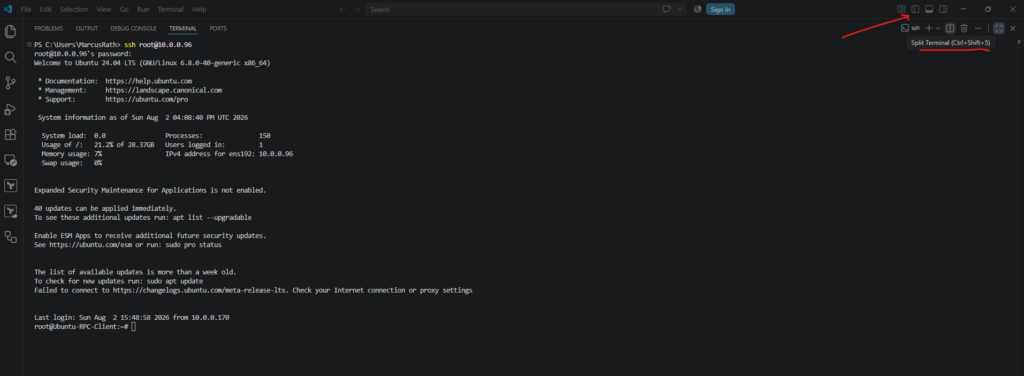The image size is (1024, 376).
Task: Open the Source Control view
Action: click(x=10, y=83)
